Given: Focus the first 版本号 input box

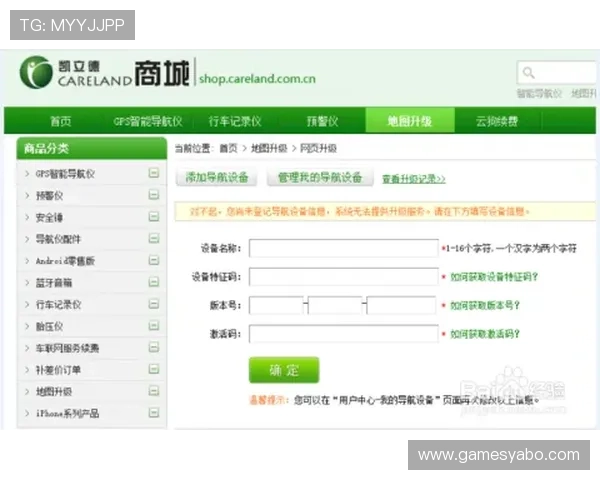Looking at the screenshot, I should tap(276, 305).
